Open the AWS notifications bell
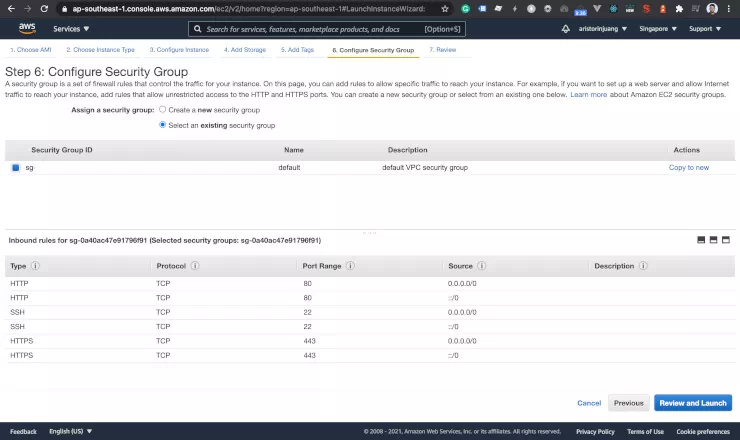The height and width of the screenshot is (440, 740). [x=565, y=29]
